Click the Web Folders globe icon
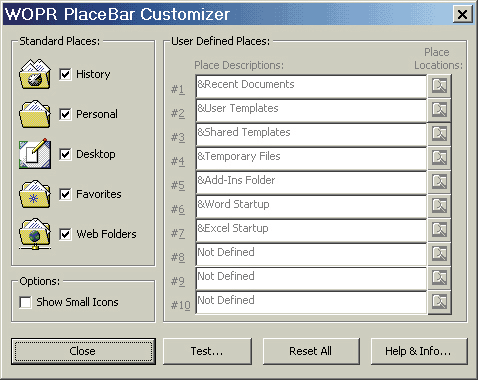Screen dimensions: 478x380 coord(35,234)
